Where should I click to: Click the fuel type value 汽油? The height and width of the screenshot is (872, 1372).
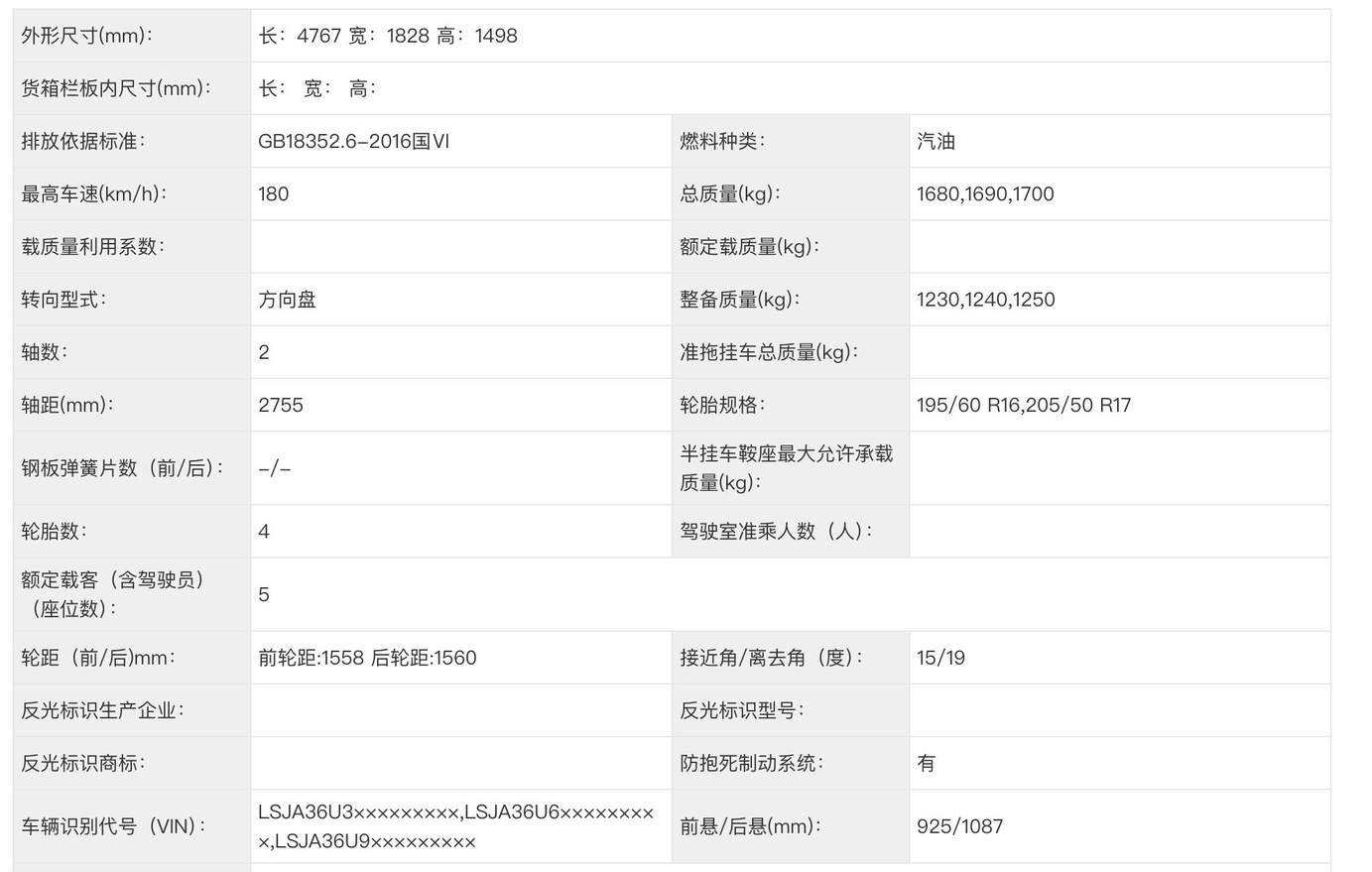click(935, 141)
